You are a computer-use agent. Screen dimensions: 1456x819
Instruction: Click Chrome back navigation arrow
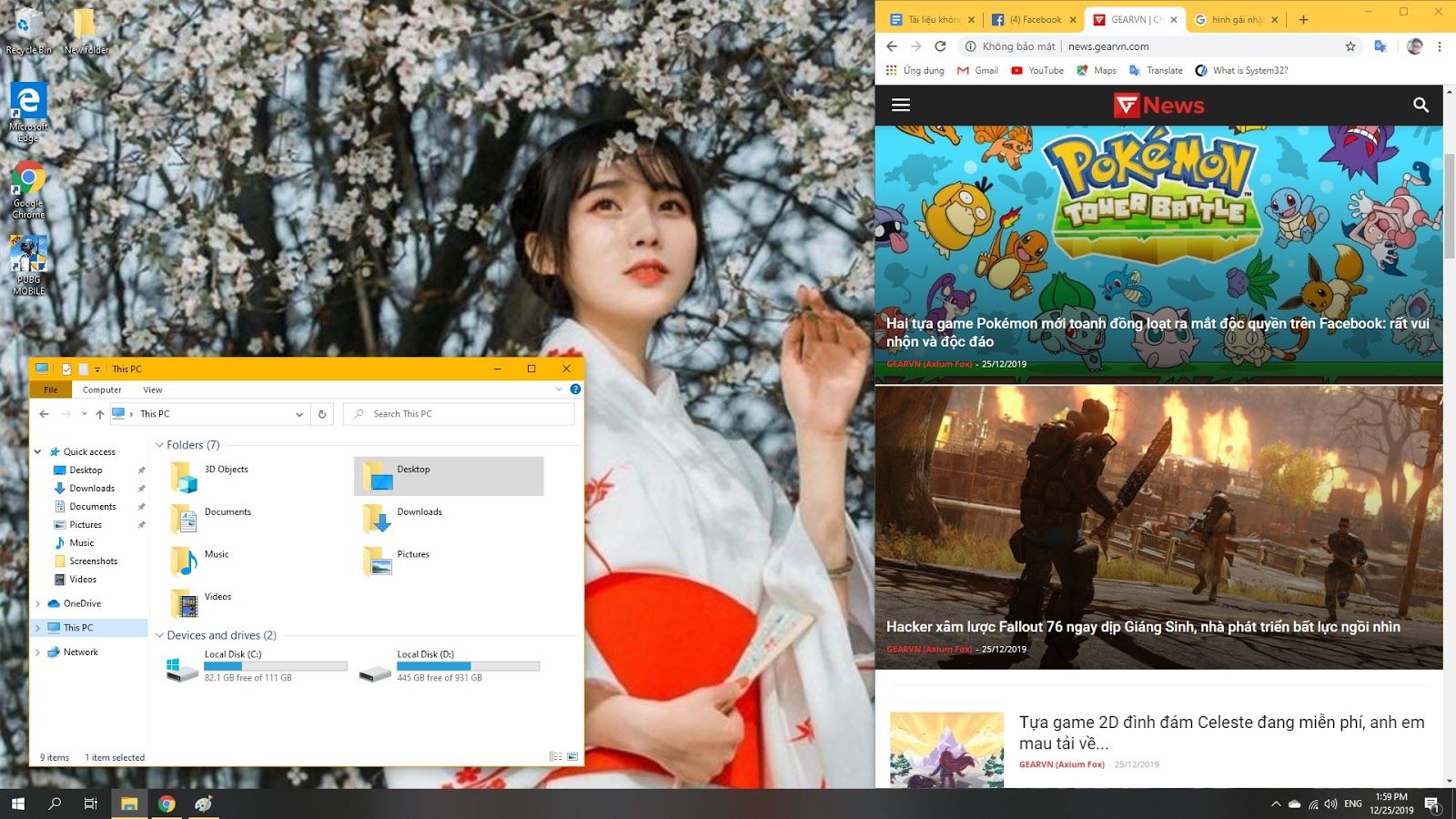(892, 46)
